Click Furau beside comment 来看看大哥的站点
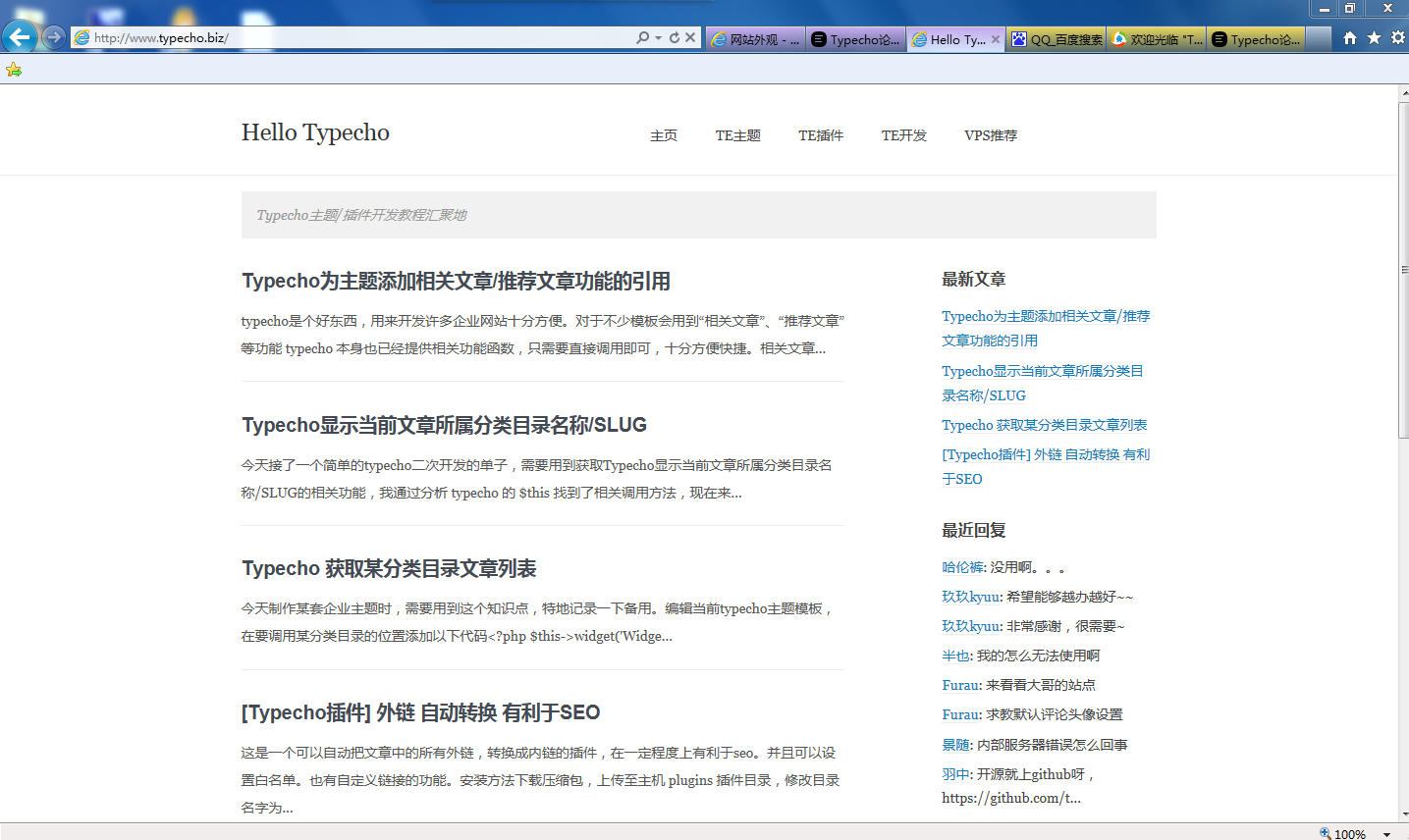 (960, 685)
